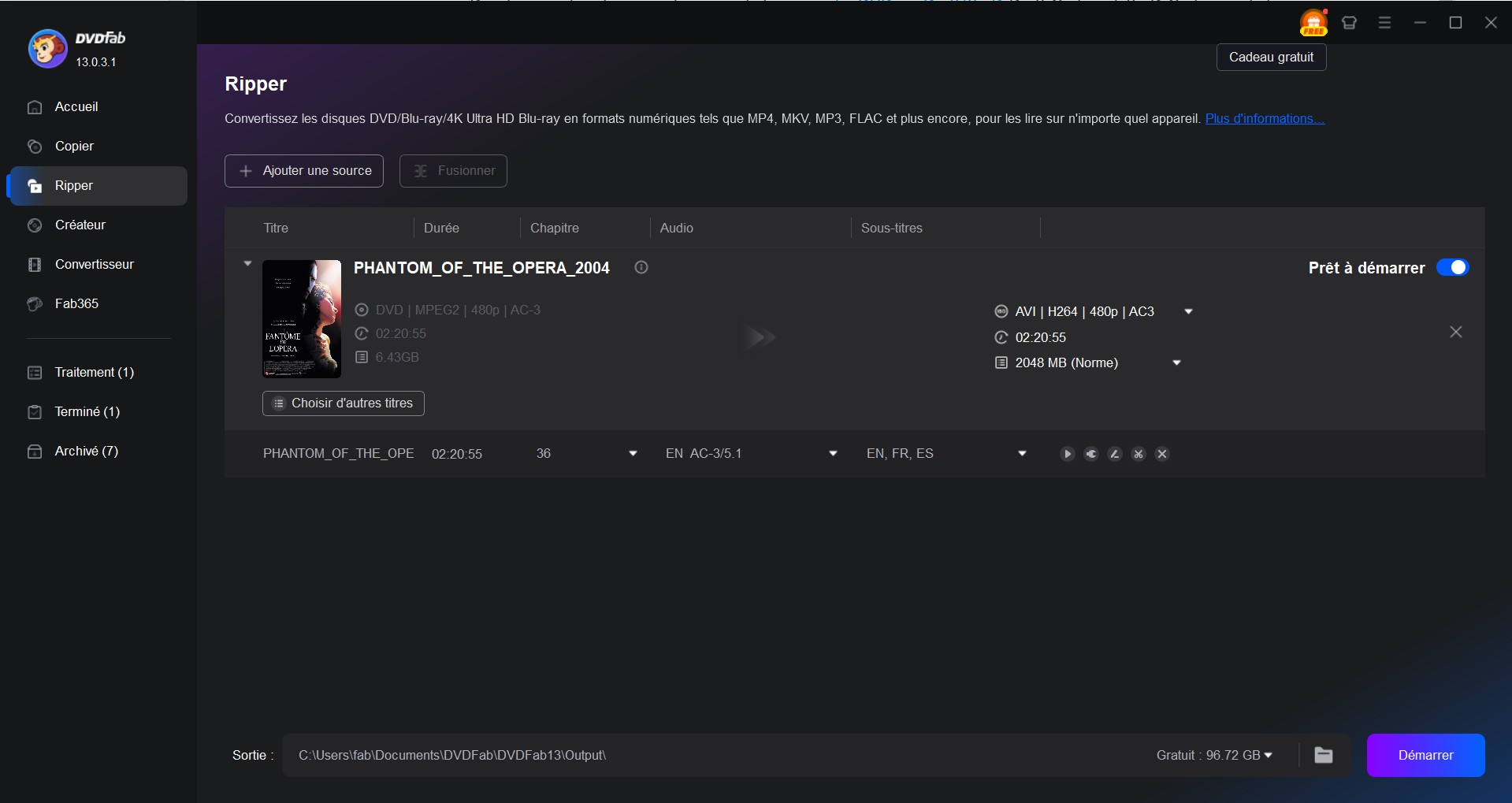Click Choisir d'autres titres button
Screen dimensions: 1512x803
(344, 403)
